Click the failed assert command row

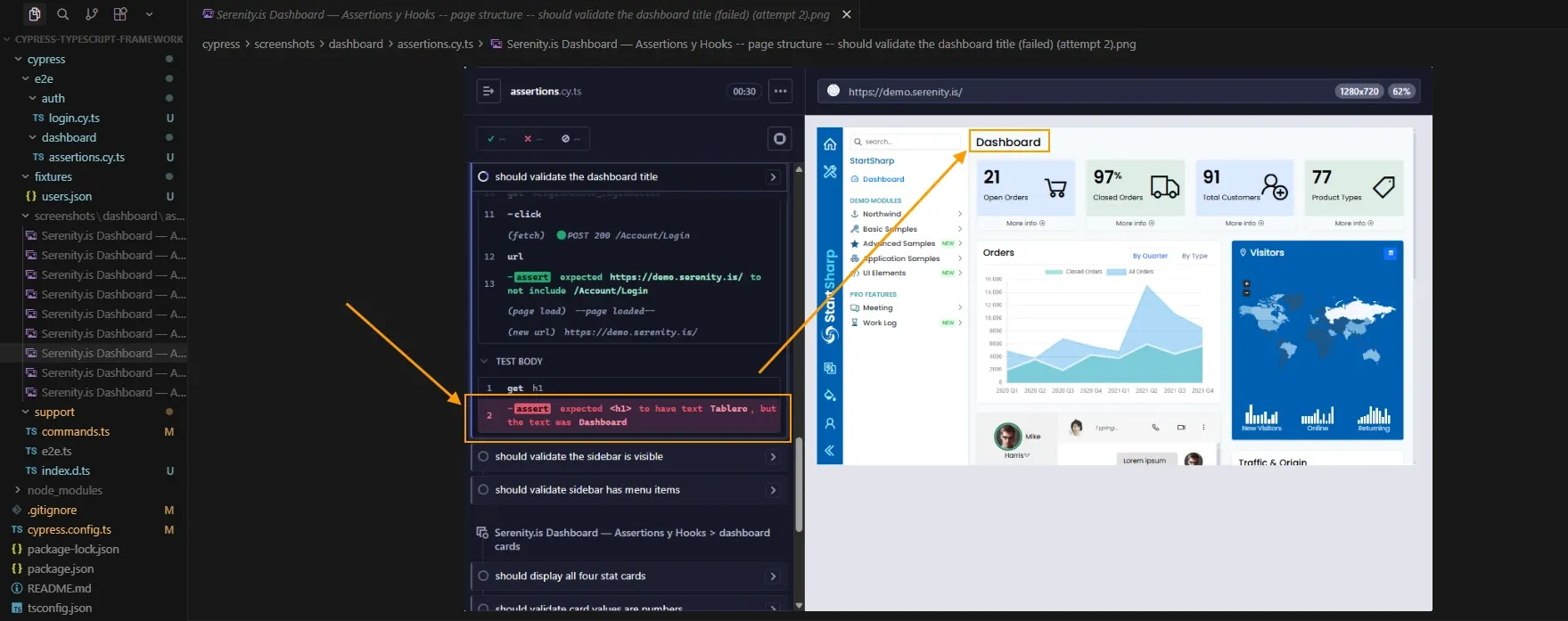pyautogui.click(x=629, y=415)
